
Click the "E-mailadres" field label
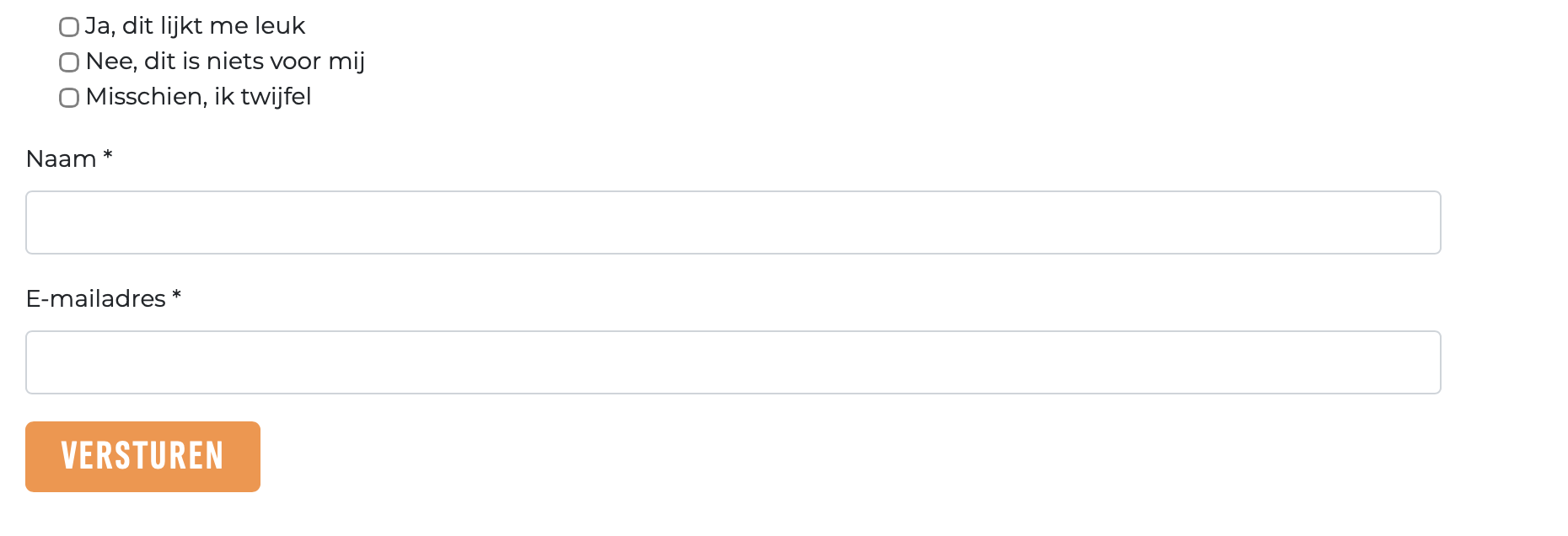95,299
